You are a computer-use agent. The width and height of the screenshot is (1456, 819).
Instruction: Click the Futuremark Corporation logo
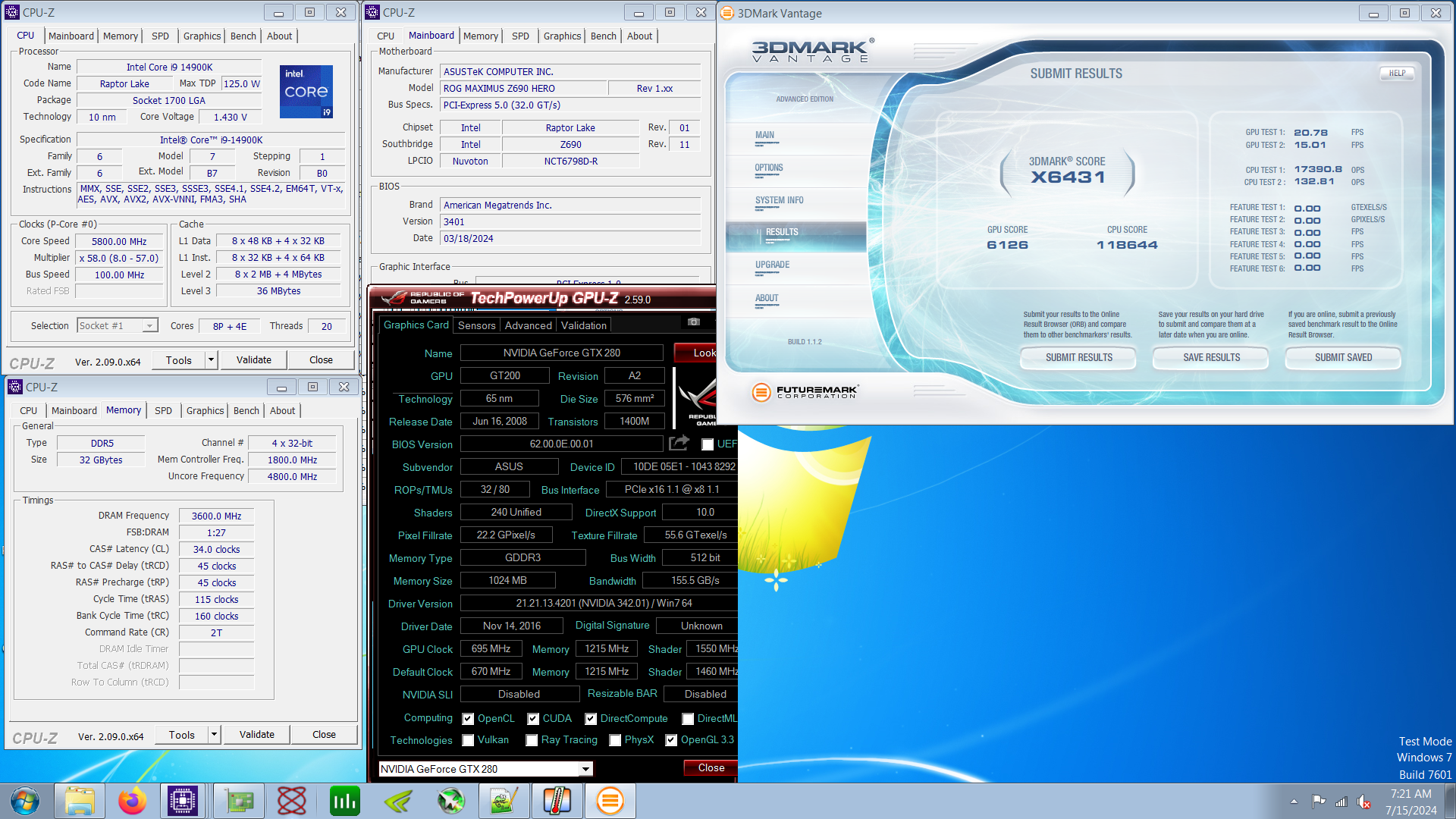pos(805,392)
